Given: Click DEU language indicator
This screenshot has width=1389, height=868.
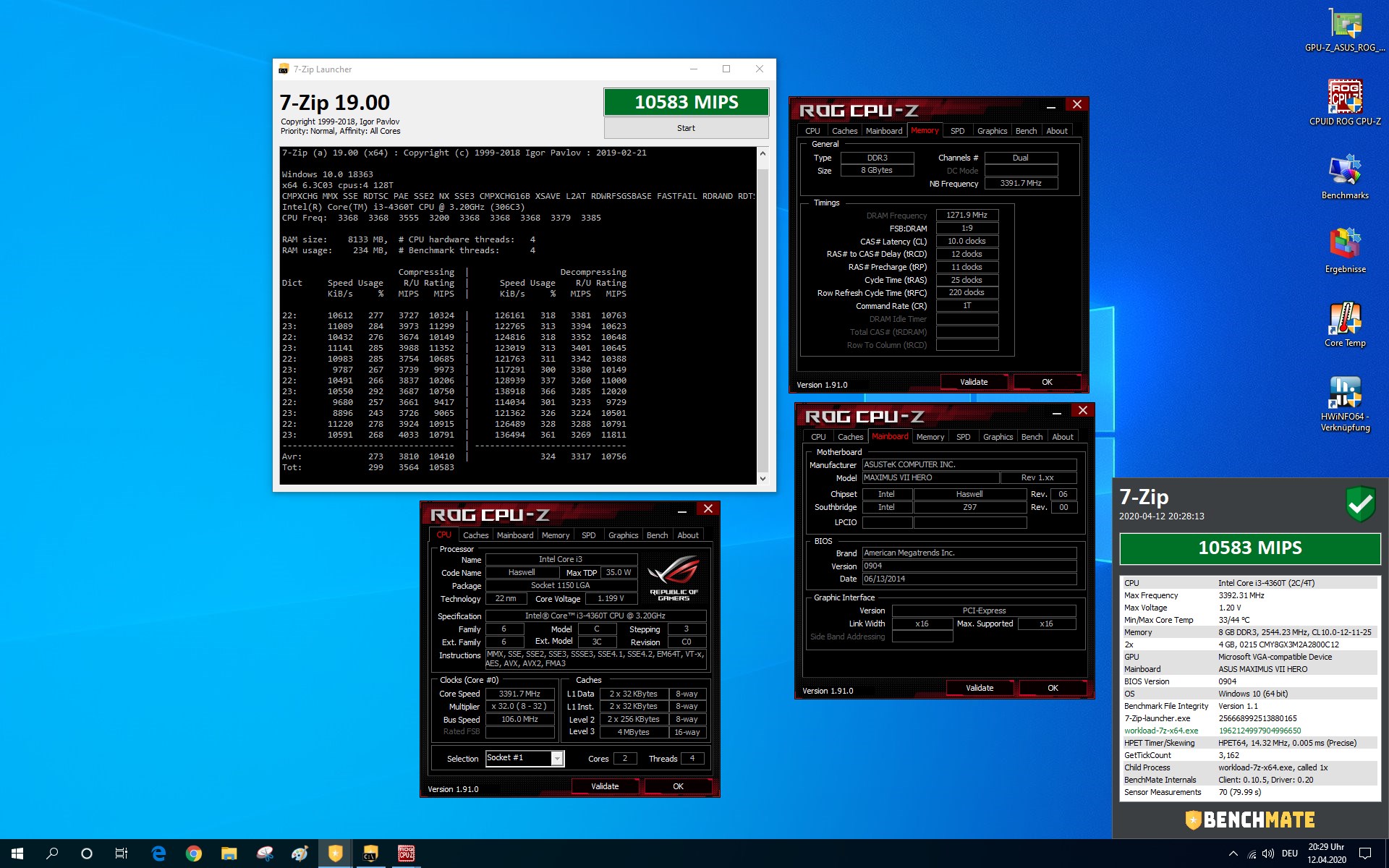Looking at the screenshot, I should 1290,854.
